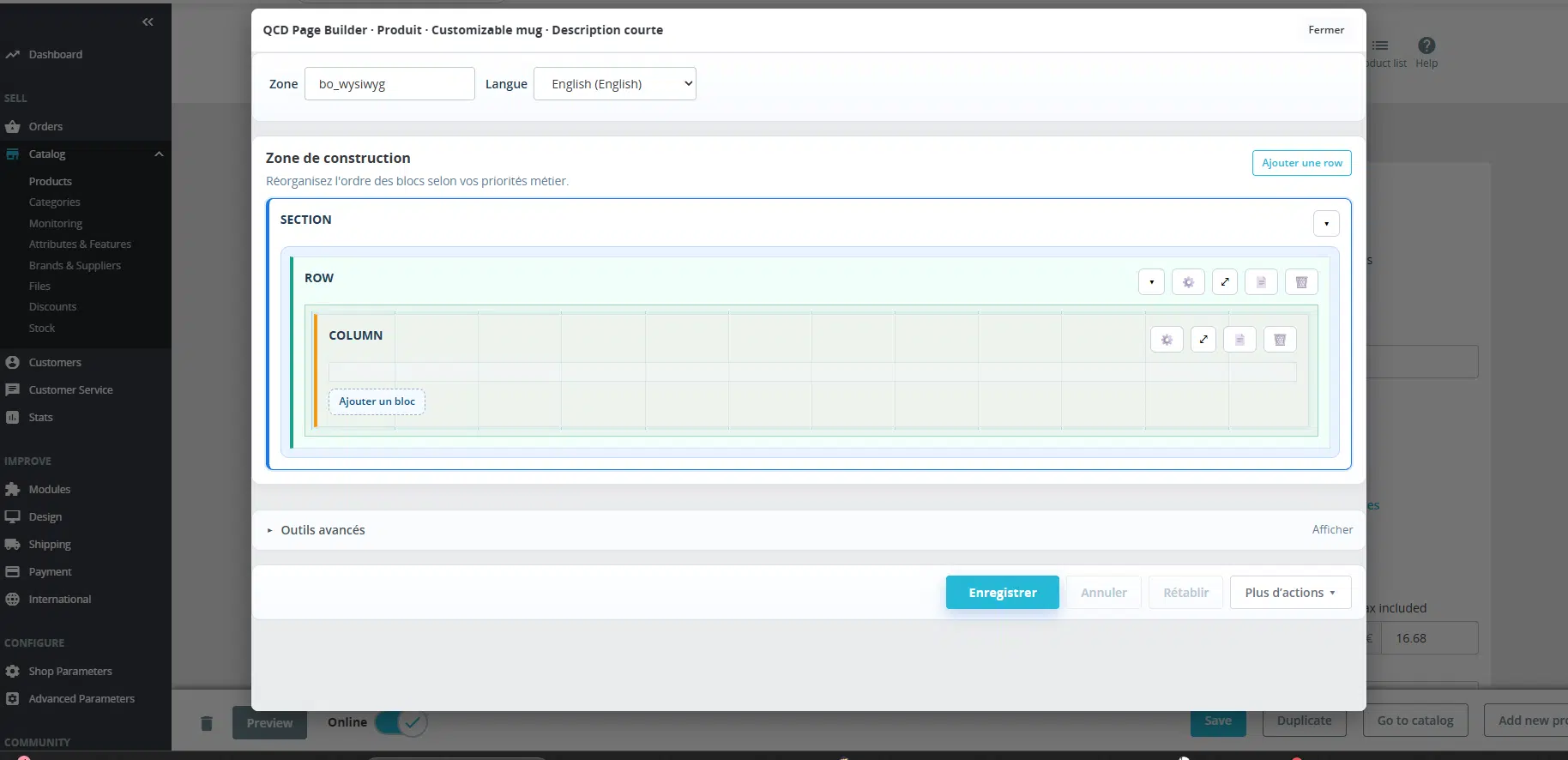The width and height of the screenshot is (1568, 760).
Task: Open Discounts menu item
Action: [x=52, y=307]
